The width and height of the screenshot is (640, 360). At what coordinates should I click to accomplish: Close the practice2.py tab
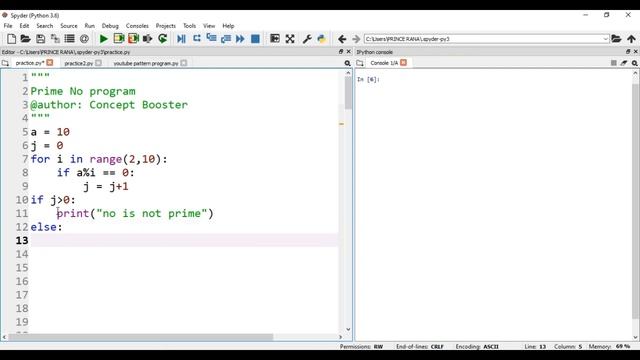[x=98, y=63]
